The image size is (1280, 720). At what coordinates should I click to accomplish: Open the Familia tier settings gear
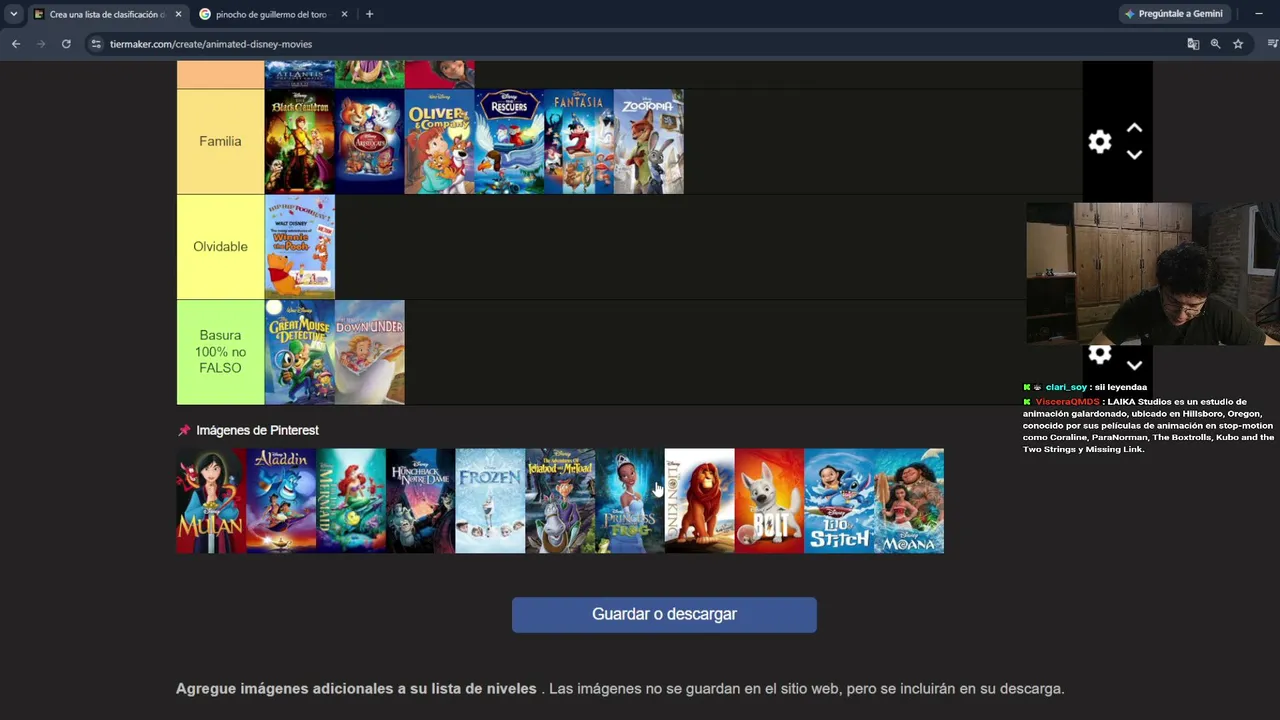[1100, 142]
